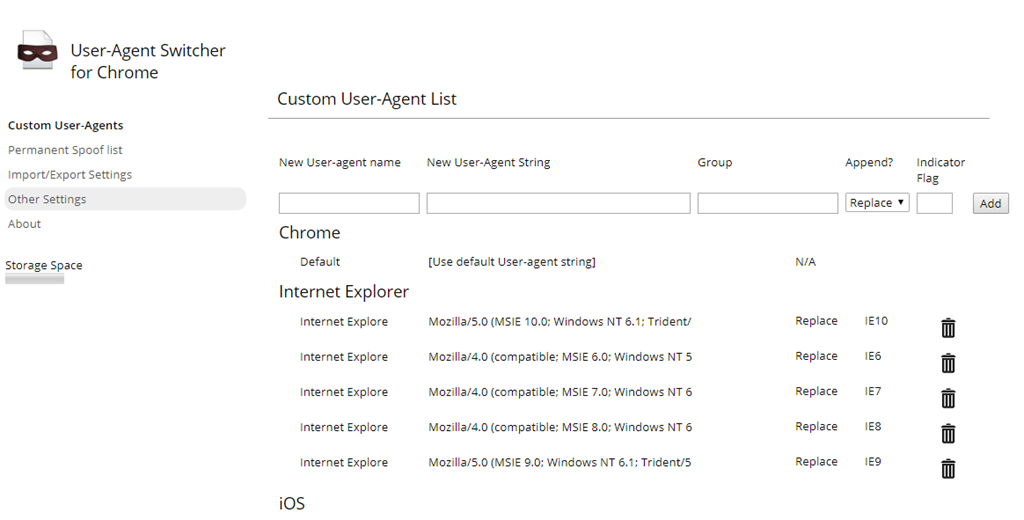The width and height of the screenshot is (1024, 520).
Task: Open Import/Export Settings page
Action: pyautogui.click(x=70, y=174)
